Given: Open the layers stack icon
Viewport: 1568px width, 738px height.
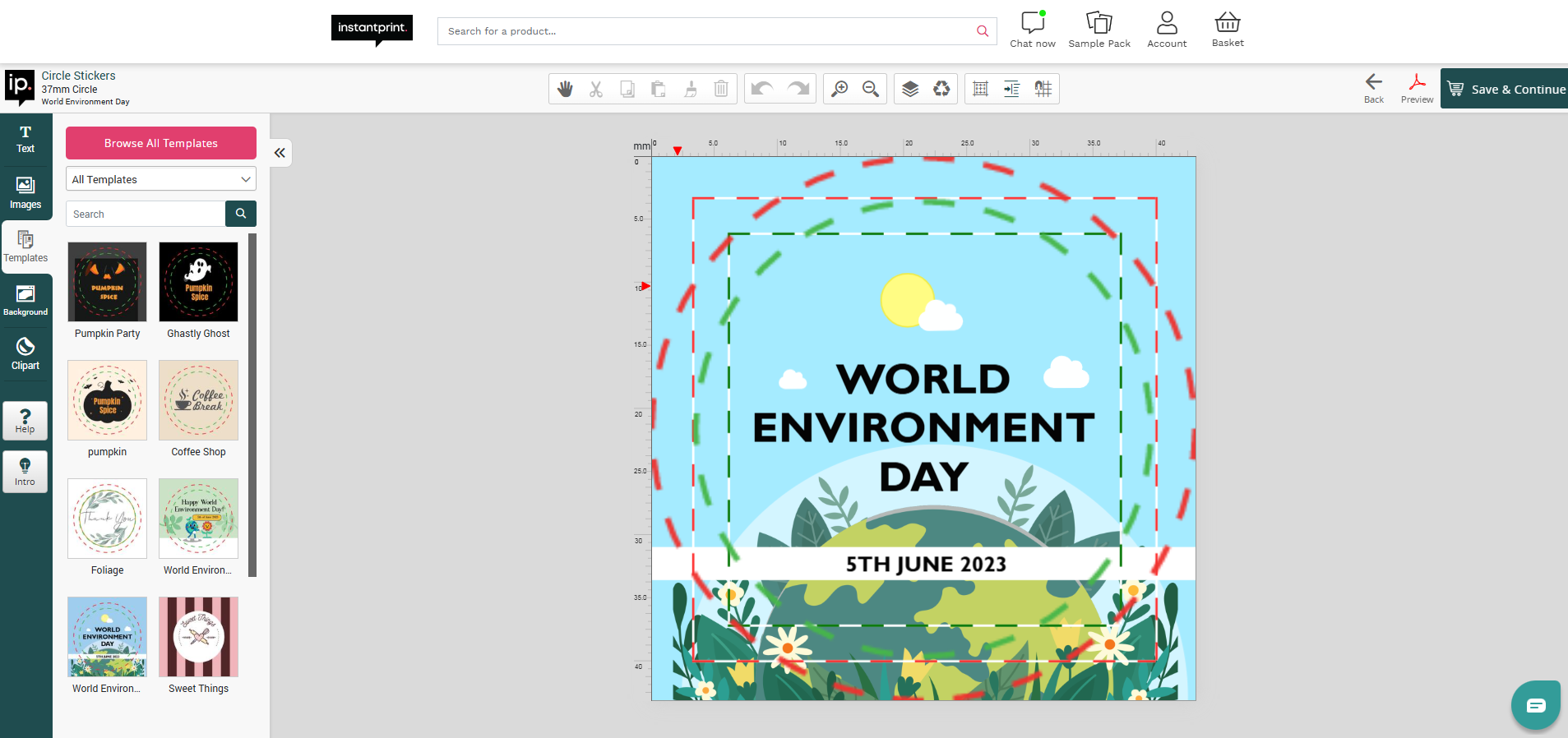Looking at the screenshot, I should (x=910, y=89).
